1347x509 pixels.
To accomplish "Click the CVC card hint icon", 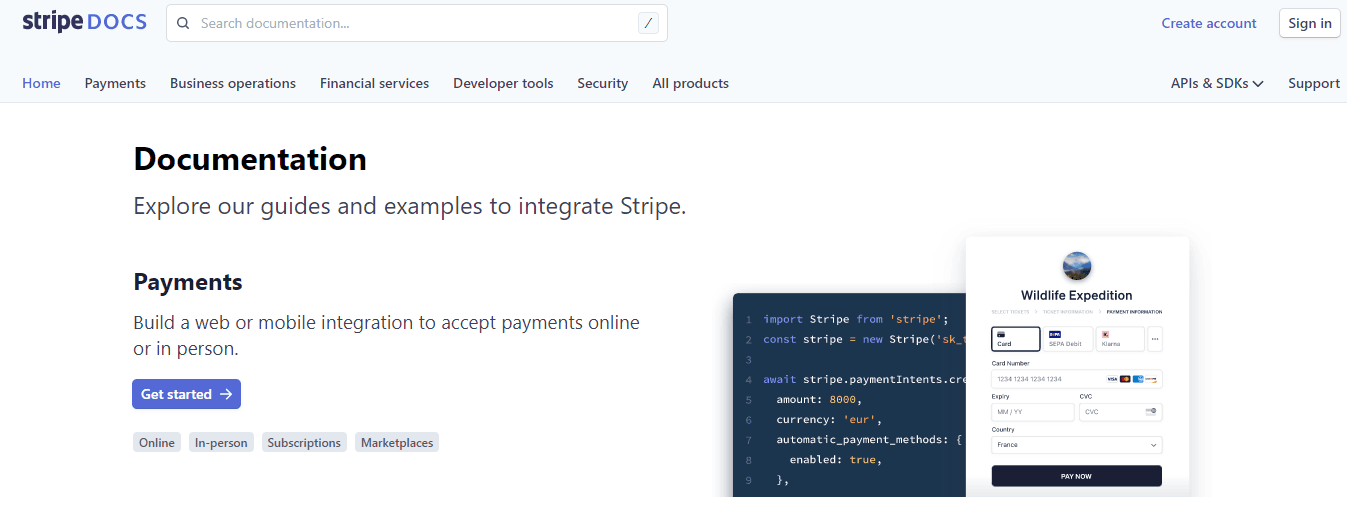I will pos(1151,411).
